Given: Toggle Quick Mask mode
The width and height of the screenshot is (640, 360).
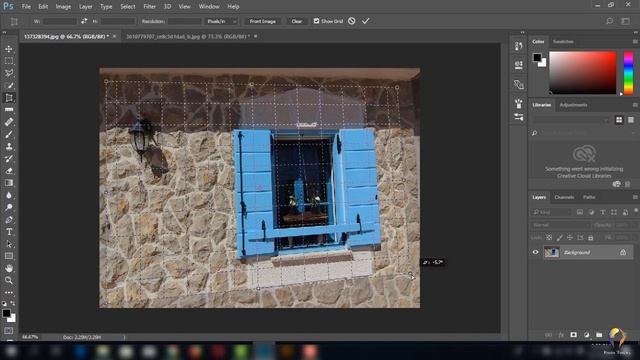Looking at the screenshot, I should click(9, 330).
